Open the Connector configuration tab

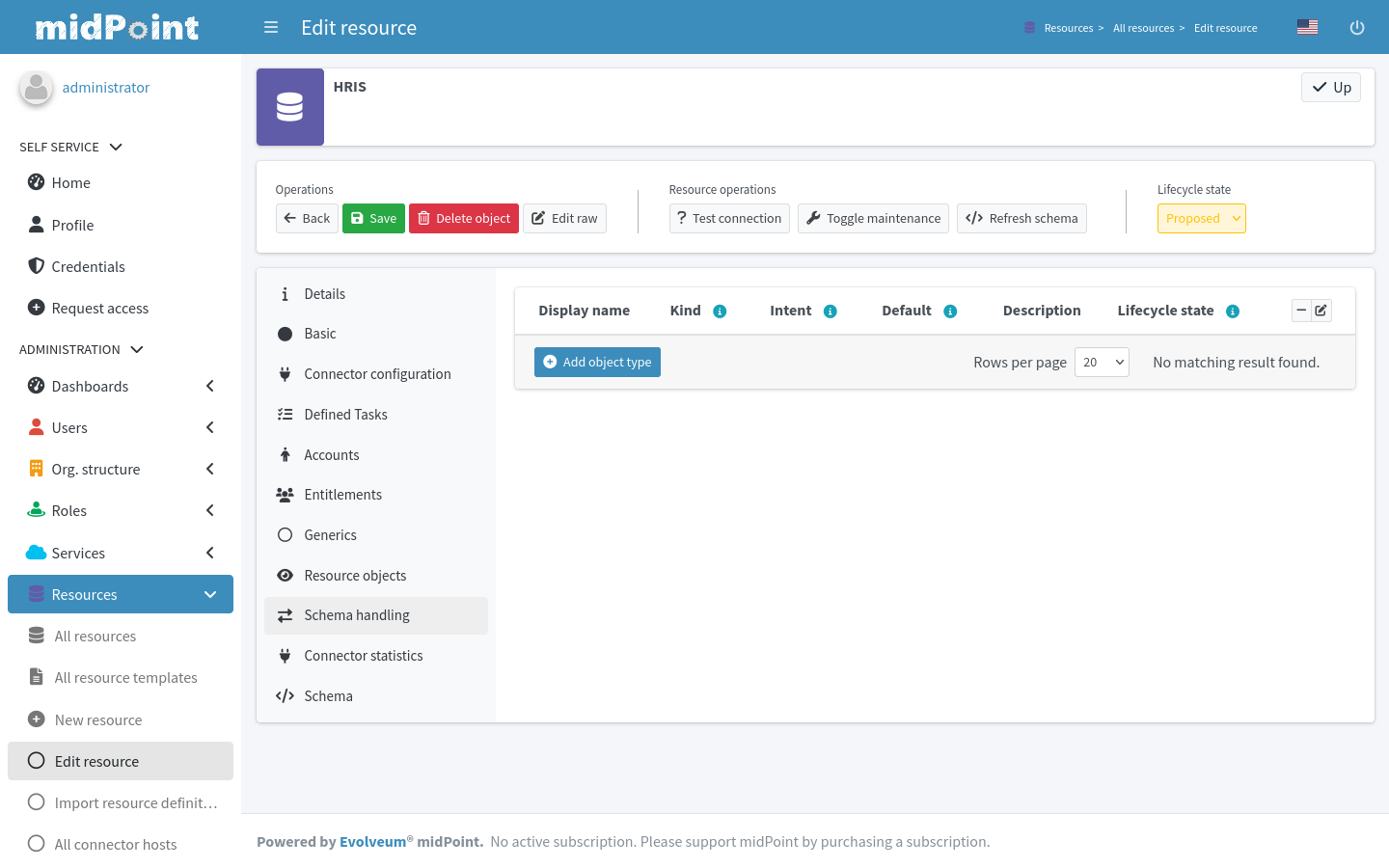point(377,374)
